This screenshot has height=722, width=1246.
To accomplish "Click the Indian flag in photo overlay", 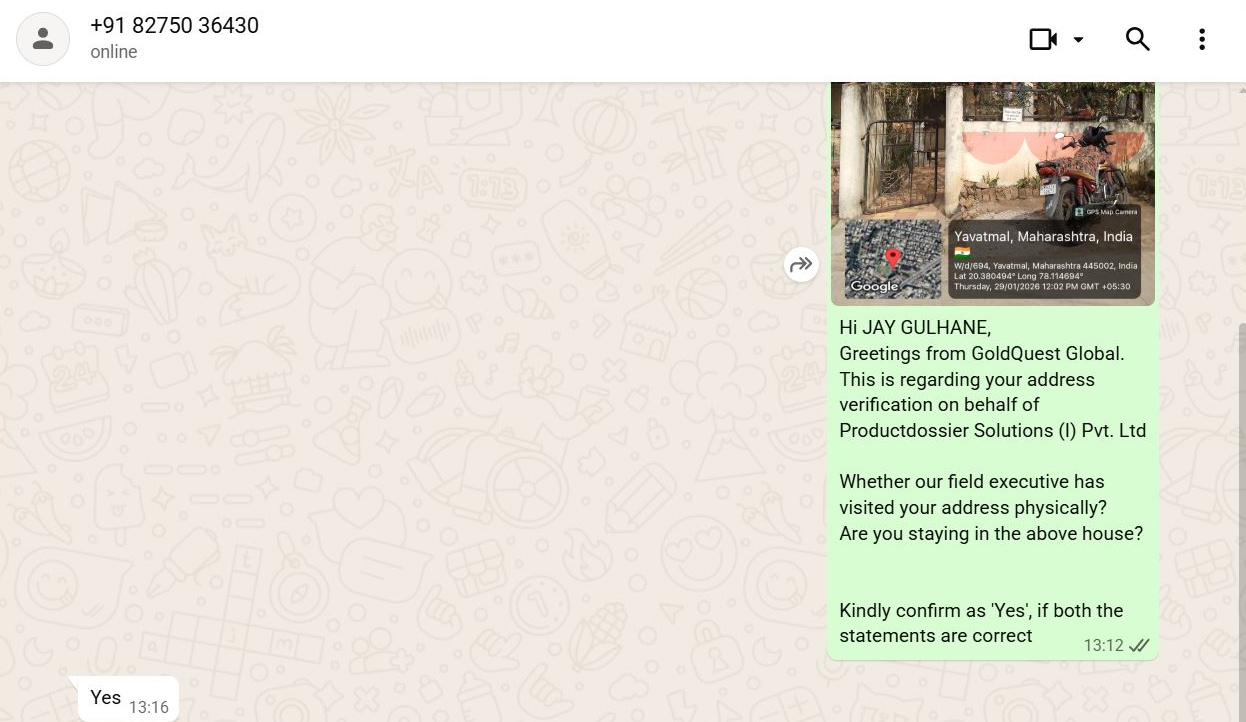I will coord(962,252).
